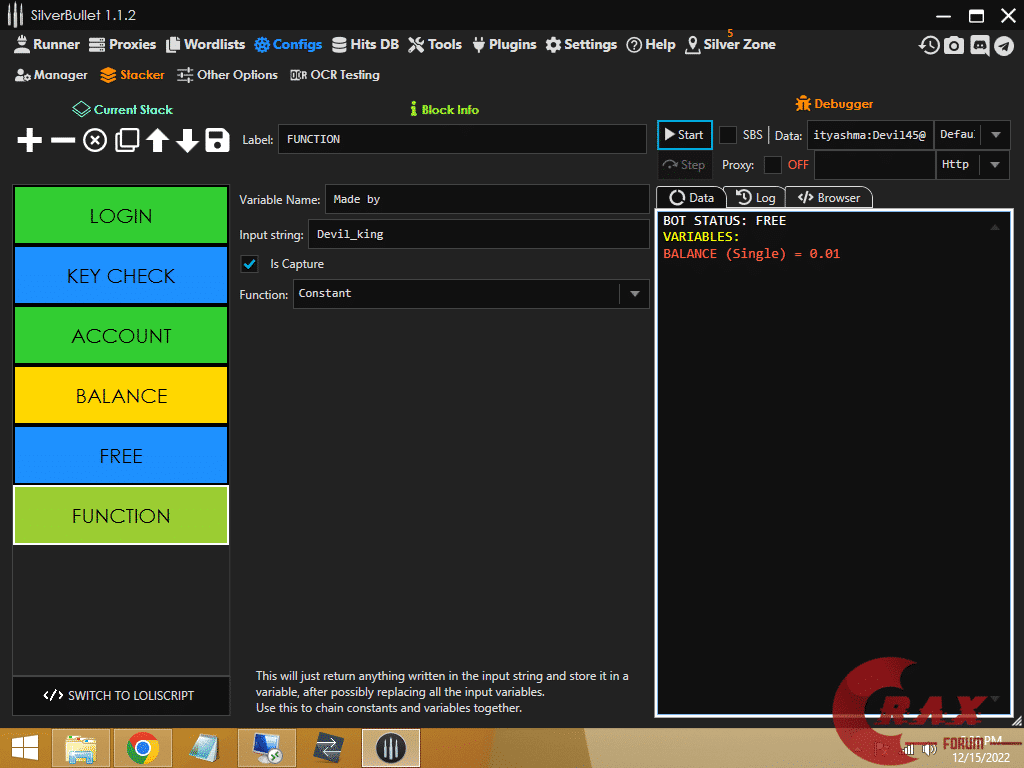The width and height of the screenshot is (1024, 768).
Task: Start the debugger run
Action: coord(684,134)
